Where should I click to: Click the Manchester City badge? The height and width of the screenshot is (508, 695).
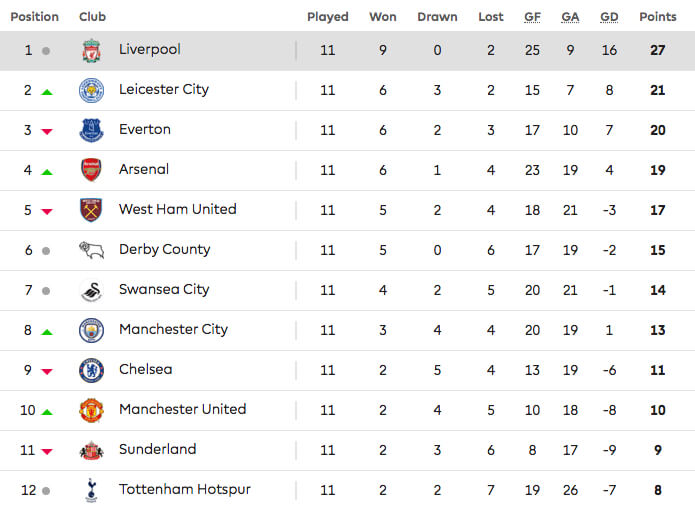[91, 330]
